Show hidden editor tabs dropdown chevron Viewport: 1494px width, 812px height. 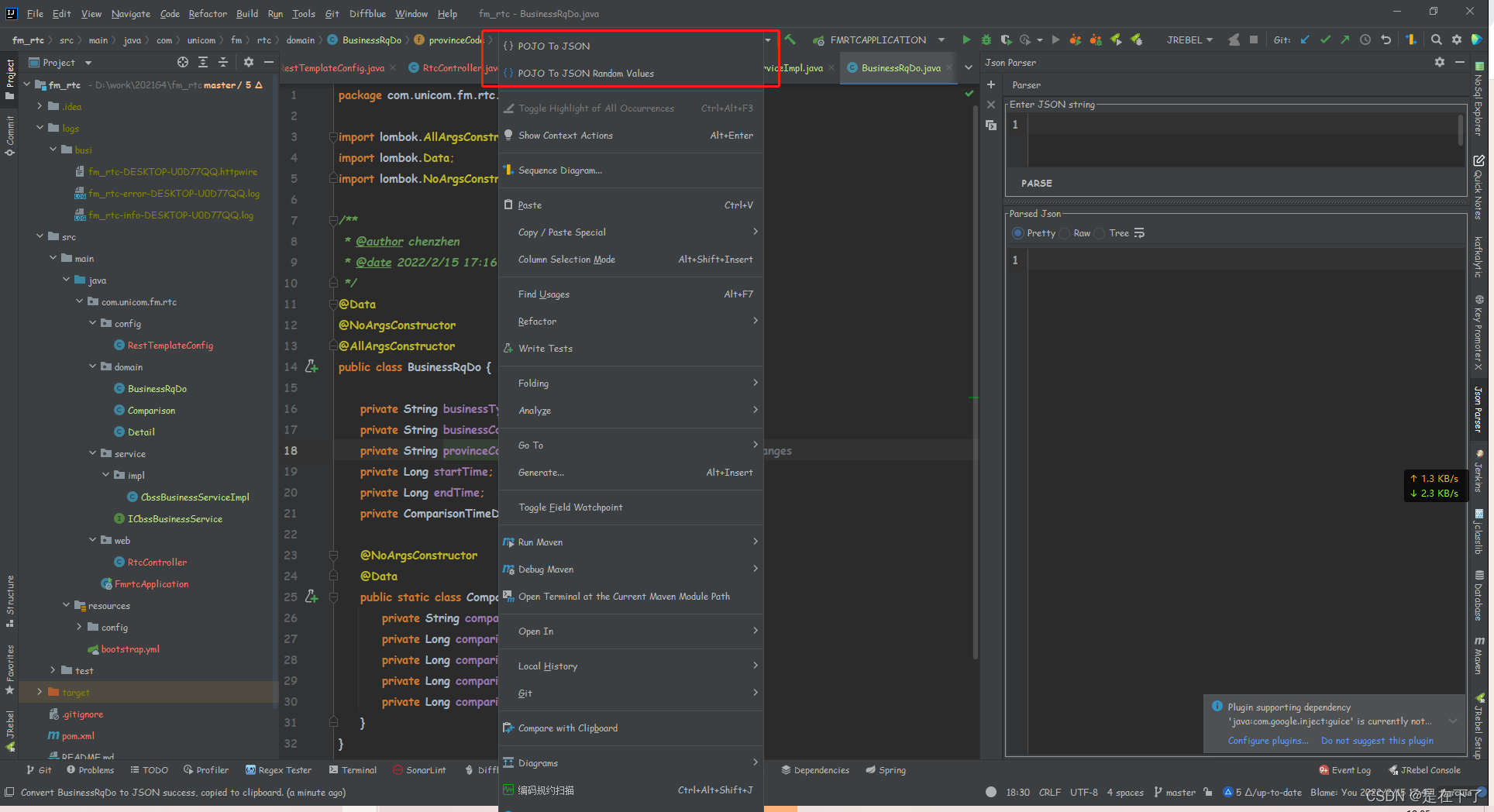968,68
